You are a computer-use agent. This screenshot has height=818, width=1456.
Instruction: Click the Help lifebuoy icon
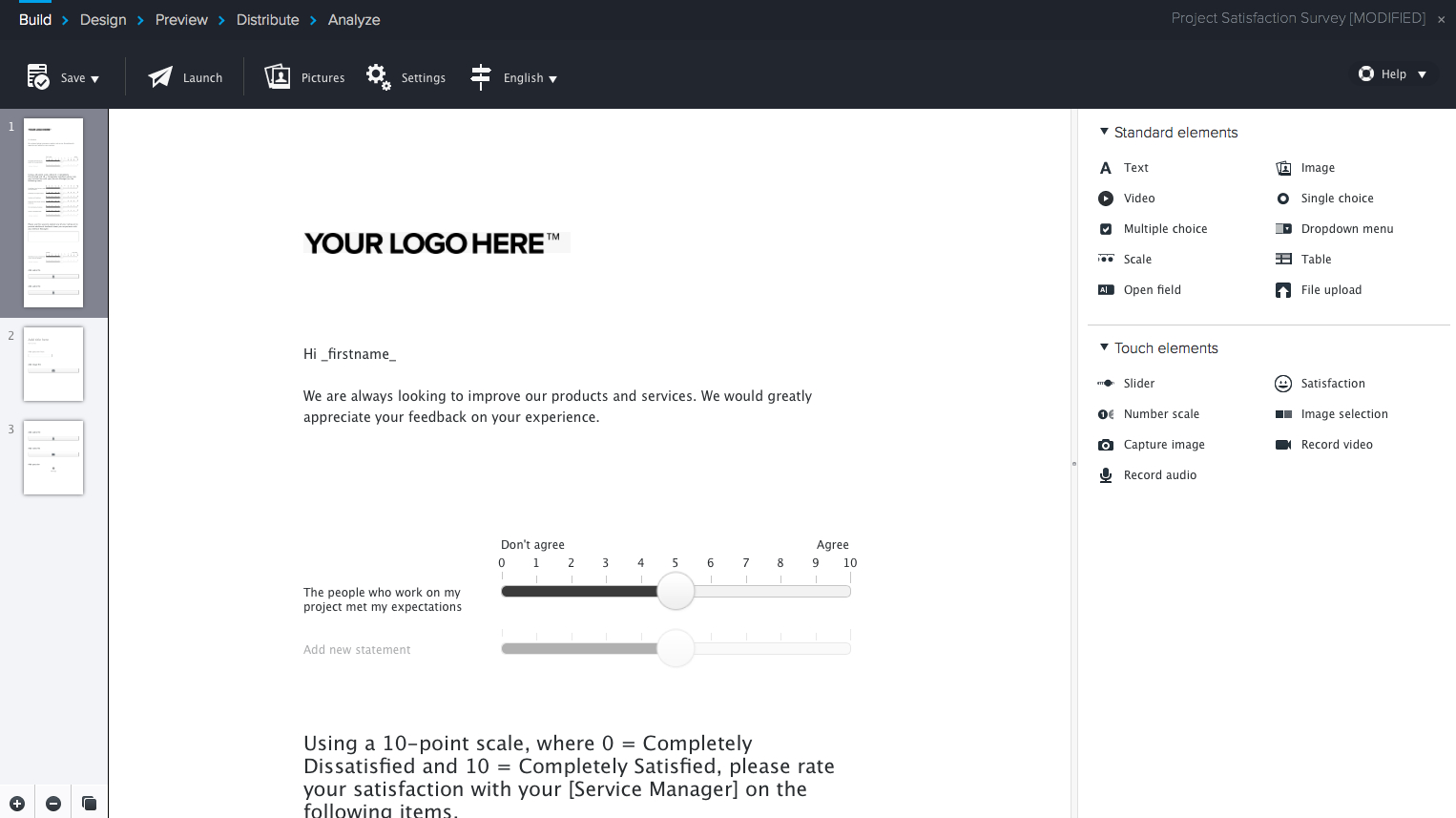[1366, 73]
